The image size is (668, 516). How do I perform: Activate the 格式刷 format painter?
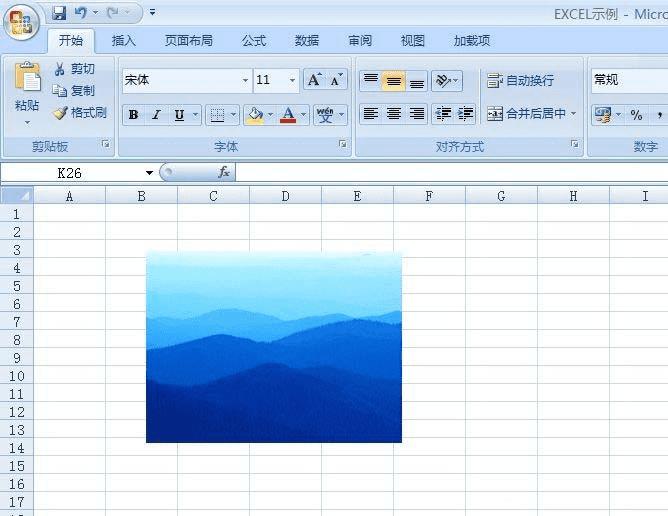click(80, 113)
